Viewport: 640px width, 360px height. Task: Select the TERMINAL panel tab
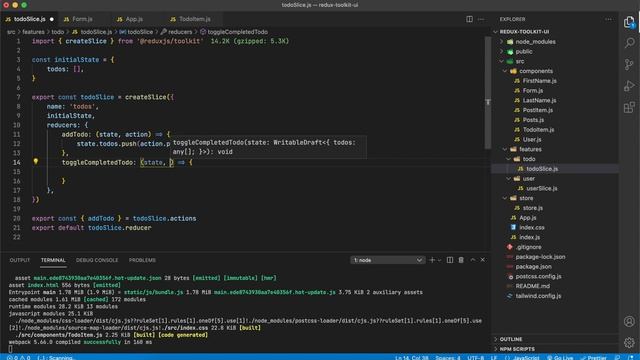click(53, 260)
